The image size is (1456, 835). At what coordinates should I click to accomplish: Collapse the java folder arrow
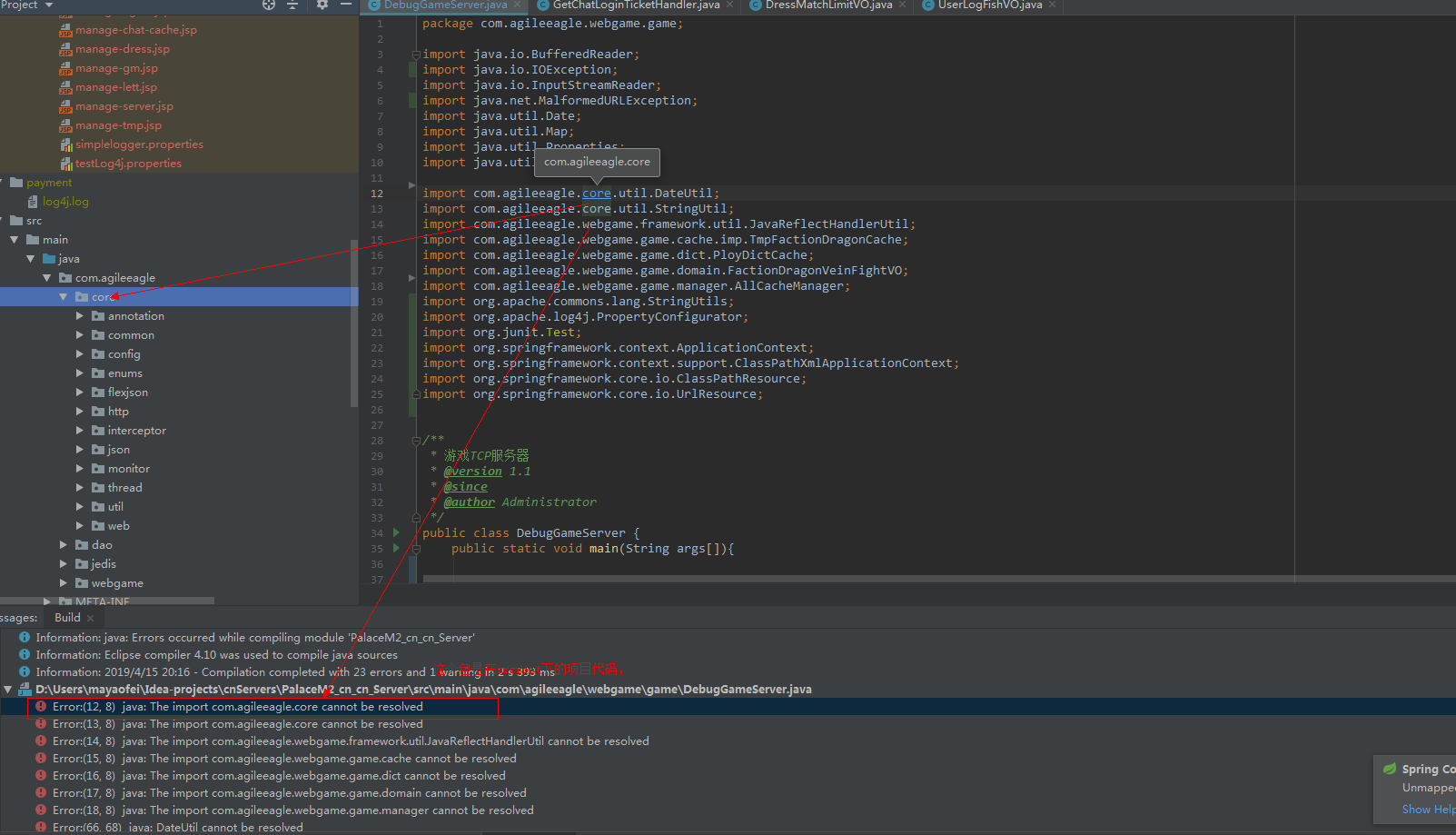coord(31,259)
